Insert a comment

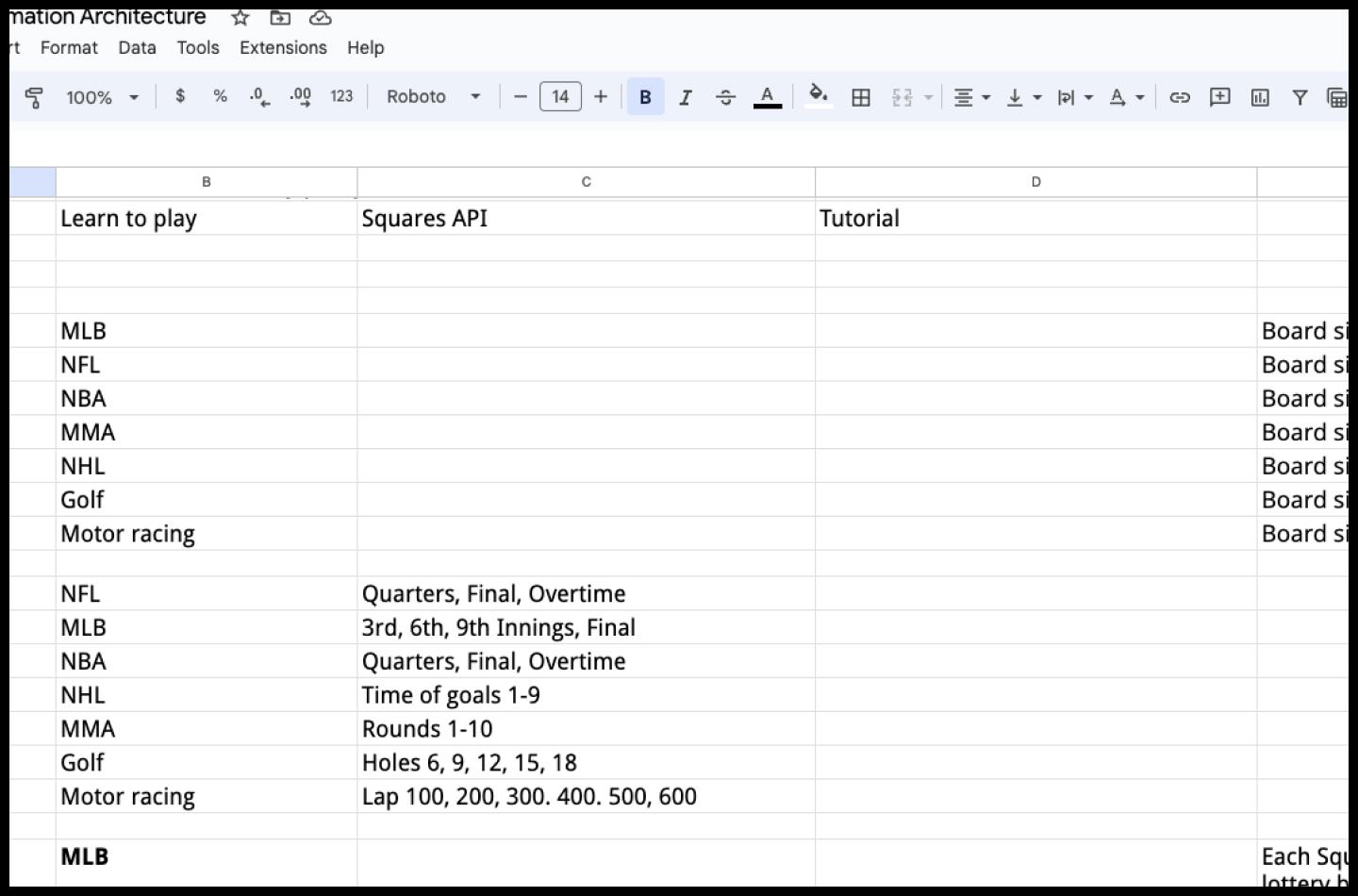coord(1219,97)
